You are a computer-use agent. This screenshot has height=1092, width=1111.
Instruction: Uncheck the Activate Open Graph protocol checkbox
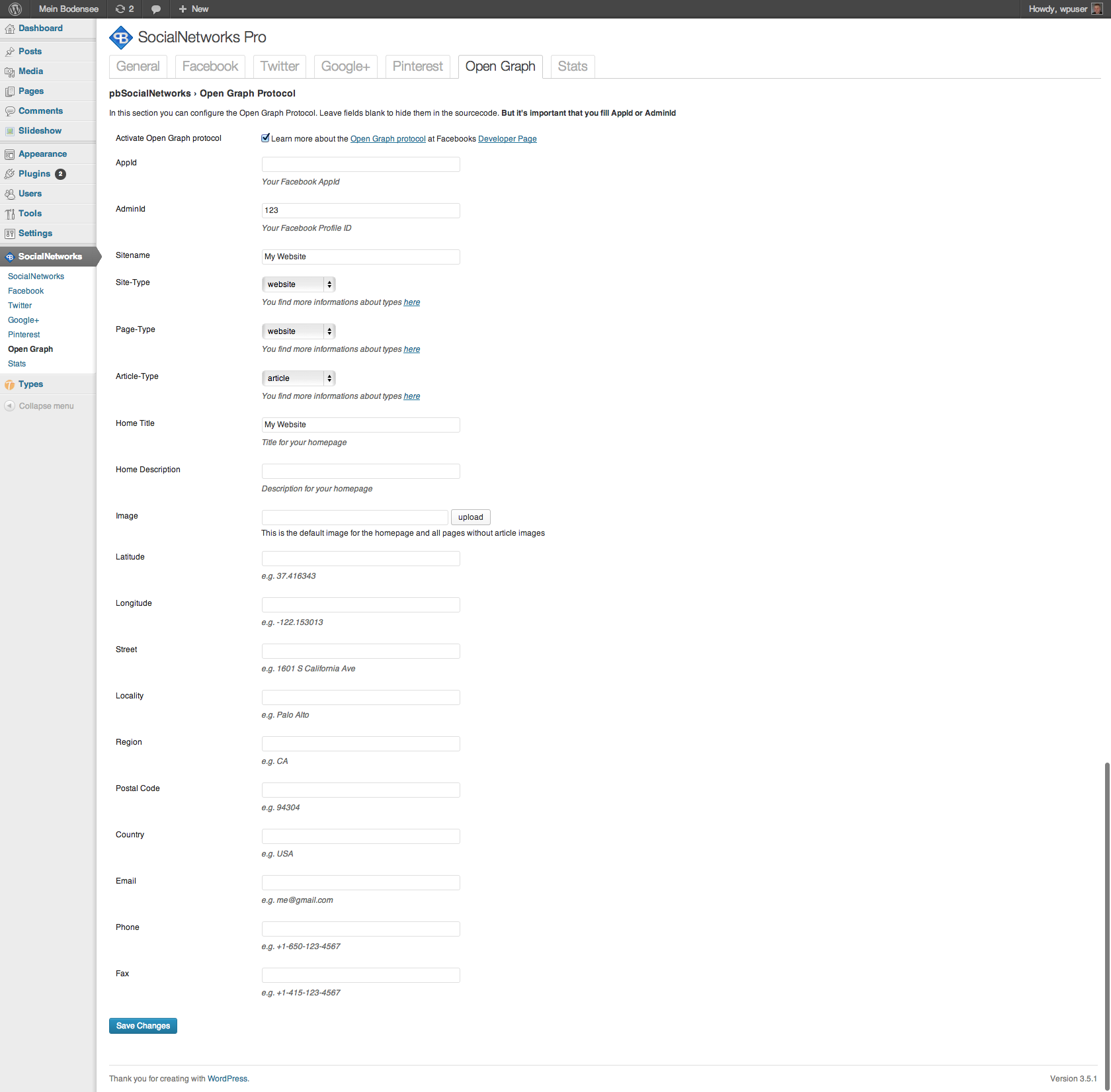[265, 138]
